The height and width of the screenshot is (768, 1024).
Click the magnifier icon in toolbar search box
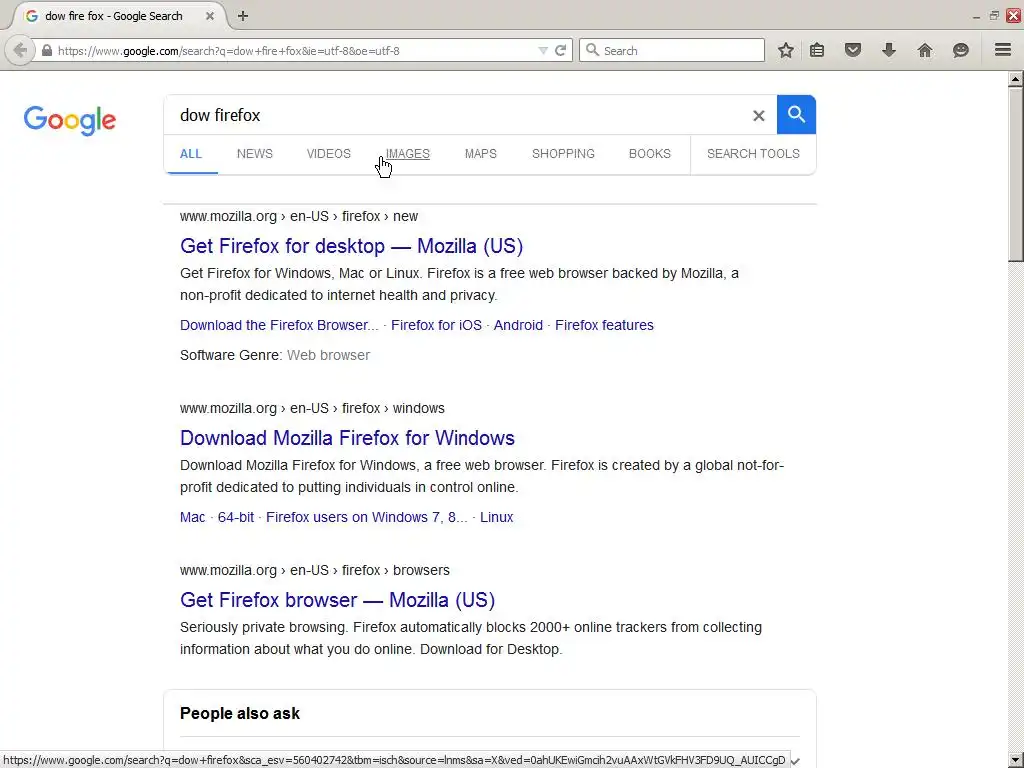(592, 50)
